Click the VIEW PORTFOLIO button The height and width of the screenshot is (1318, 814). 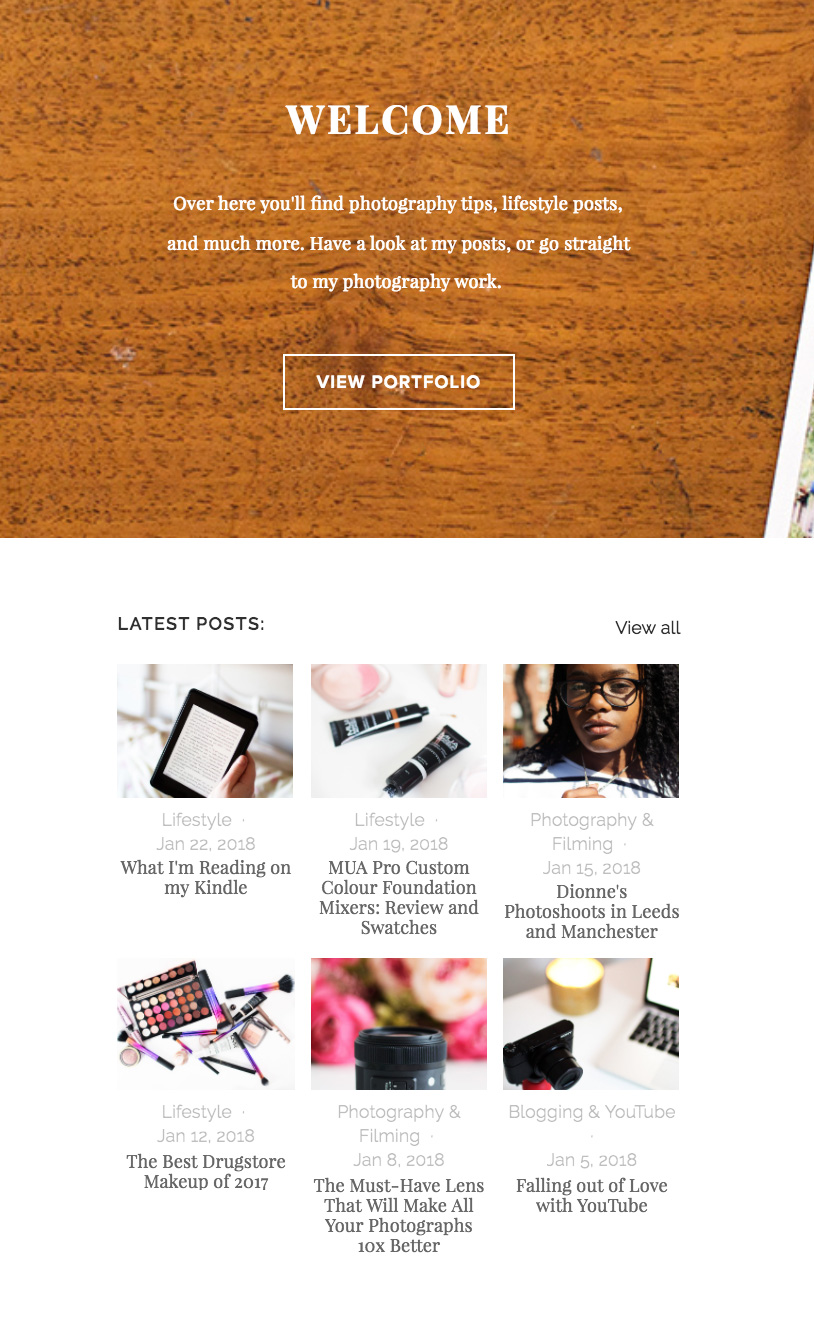[x=399, y=382]
